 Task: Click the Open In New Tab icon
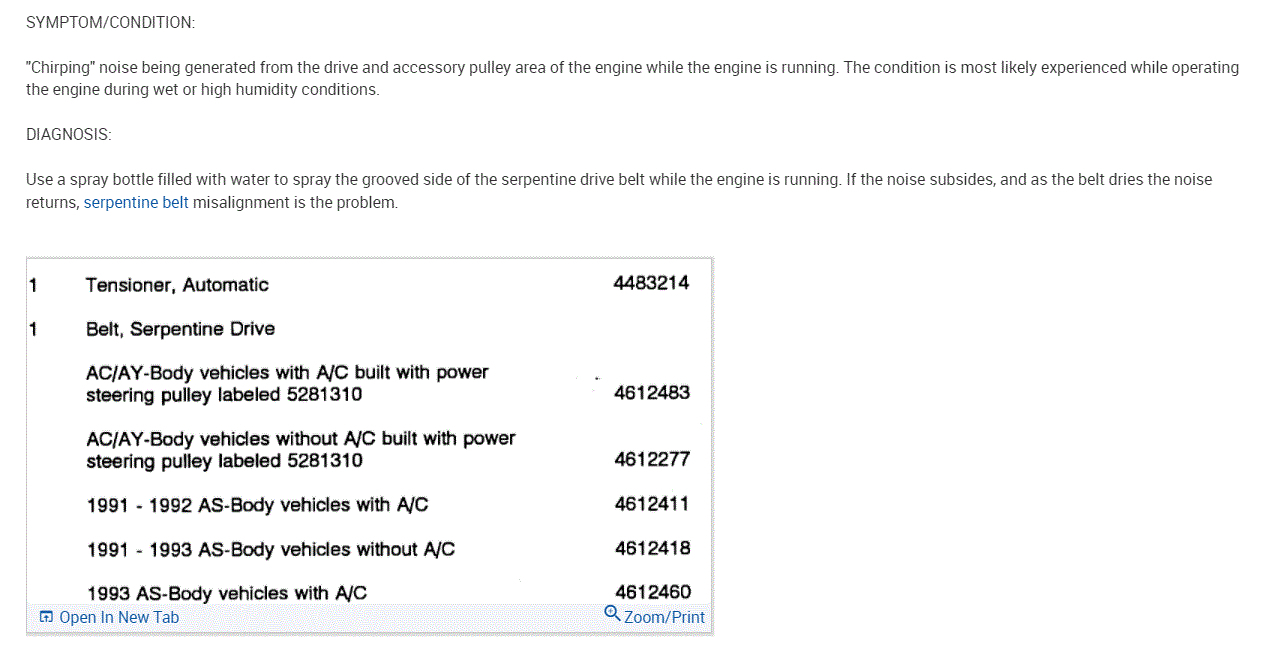click(x=45, y=617)
